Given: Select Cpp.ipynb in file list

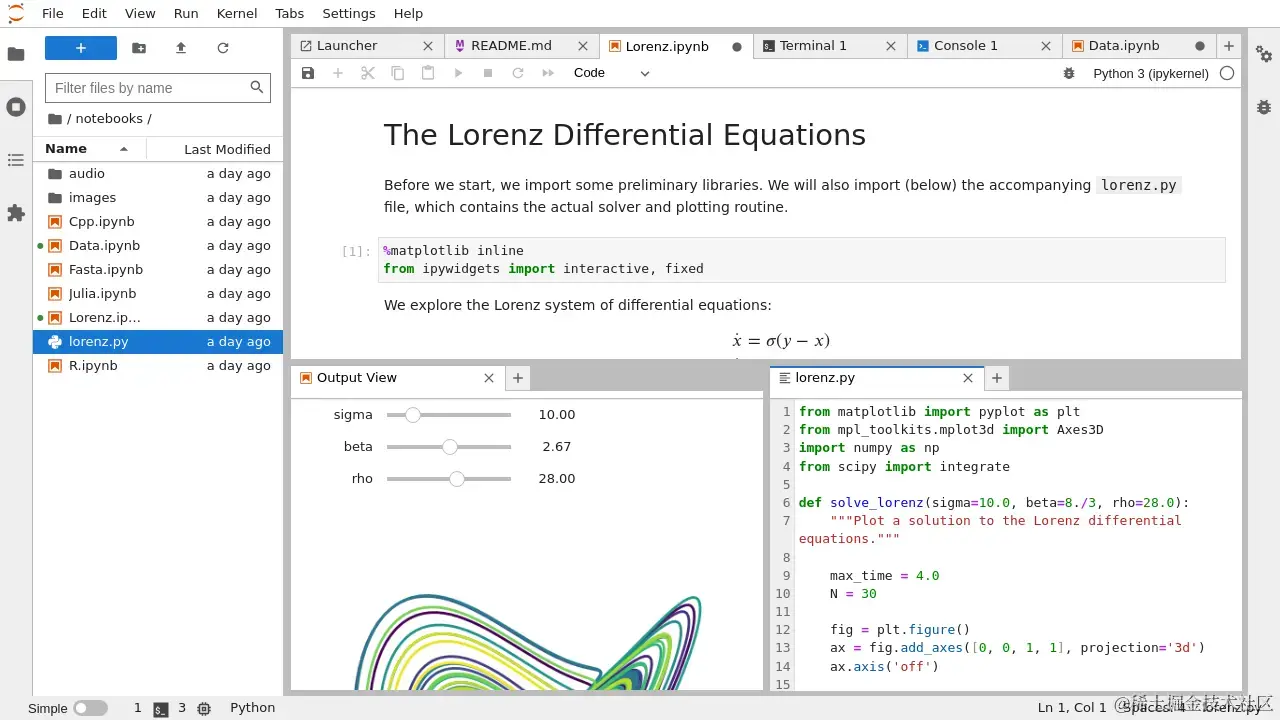Looking at the screenshot, I should point(158,222).
